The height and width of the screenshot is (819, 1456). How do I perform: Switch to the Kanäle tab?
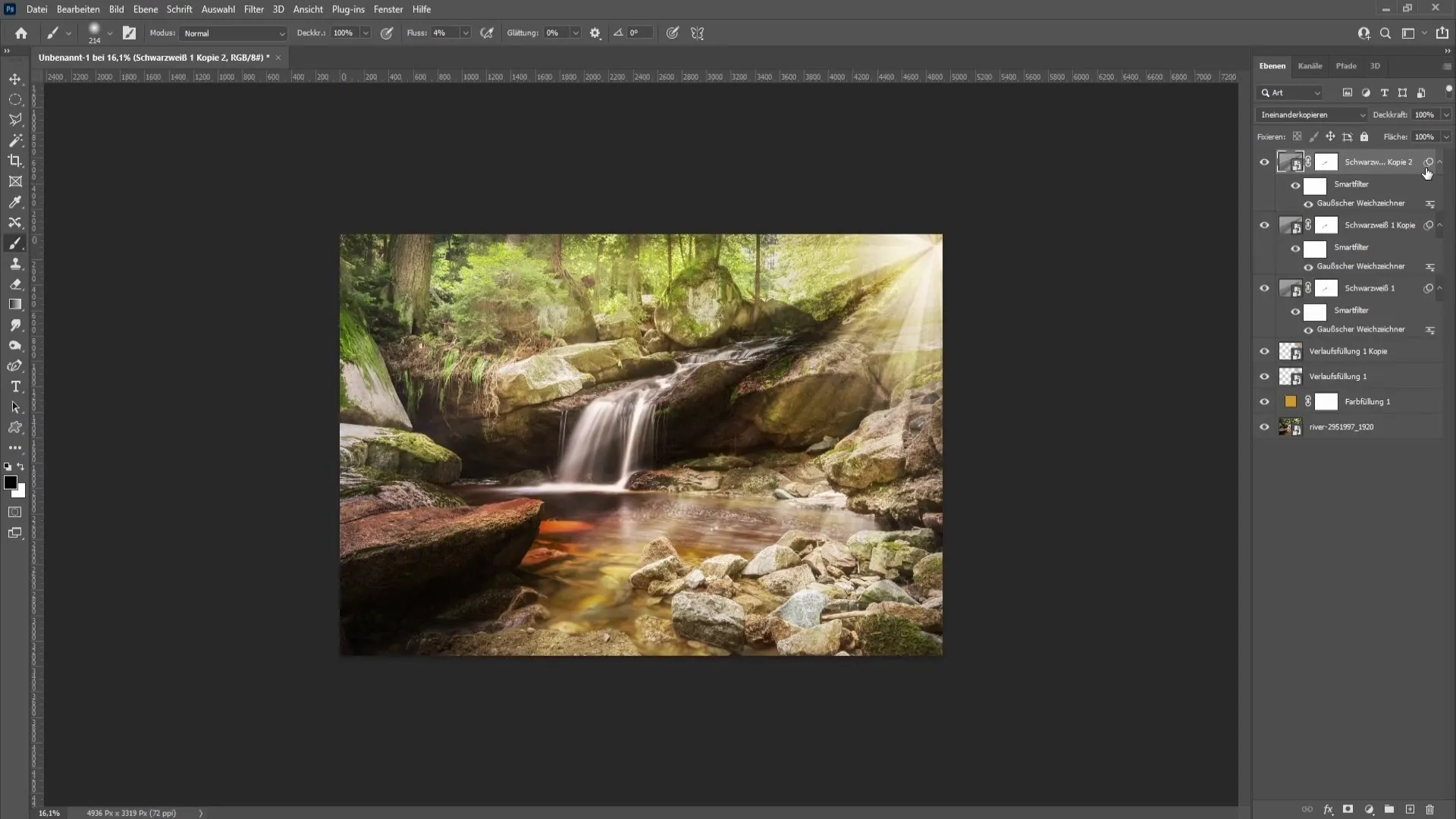click(1311, 65)
